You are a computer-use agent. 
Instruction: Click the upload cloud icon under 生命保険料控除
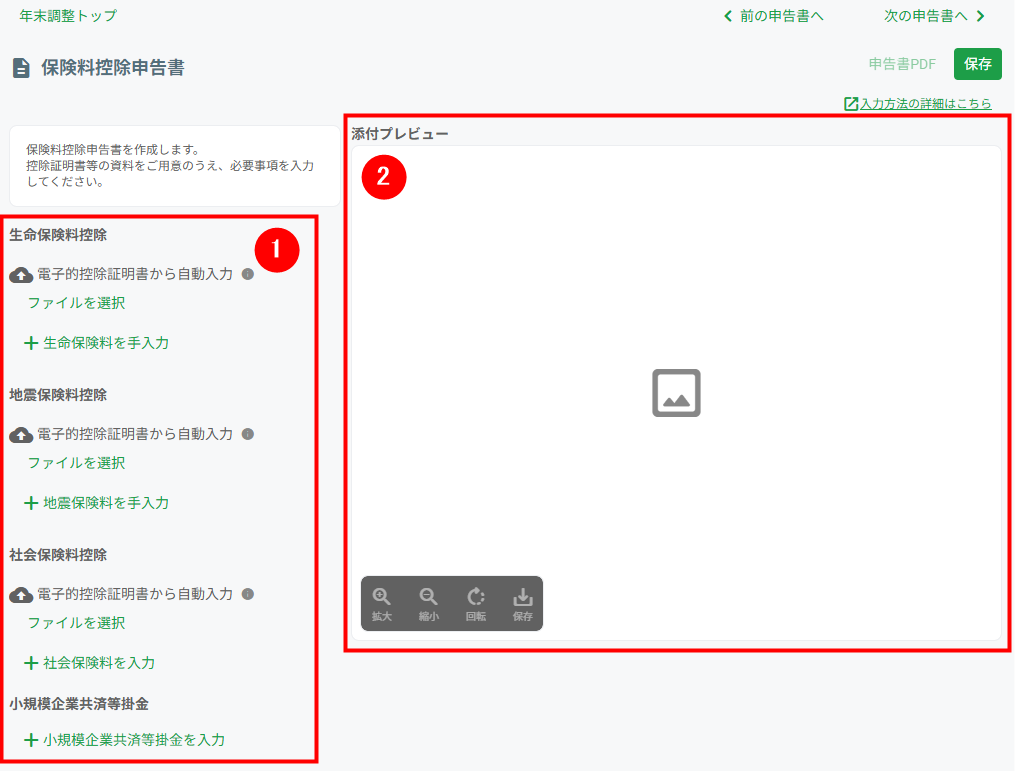(x=19, y=274)
